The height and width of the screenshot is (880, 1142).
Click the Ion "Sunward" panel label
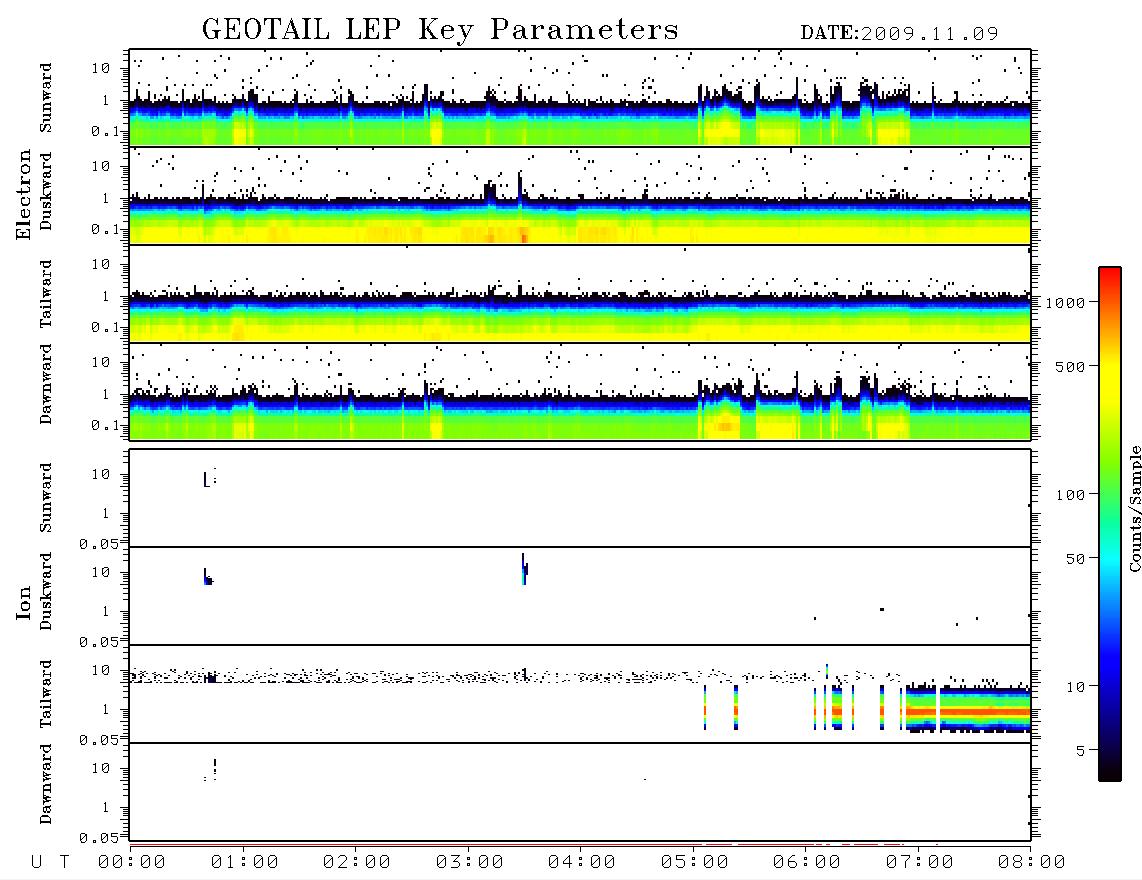click(x=46, y=498)
